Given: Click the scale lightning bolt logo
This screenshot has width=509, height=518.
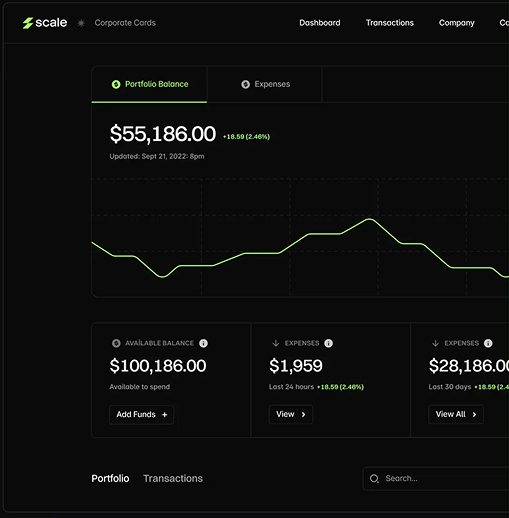Looking at the screenshot, I should [x=28, y=23].
